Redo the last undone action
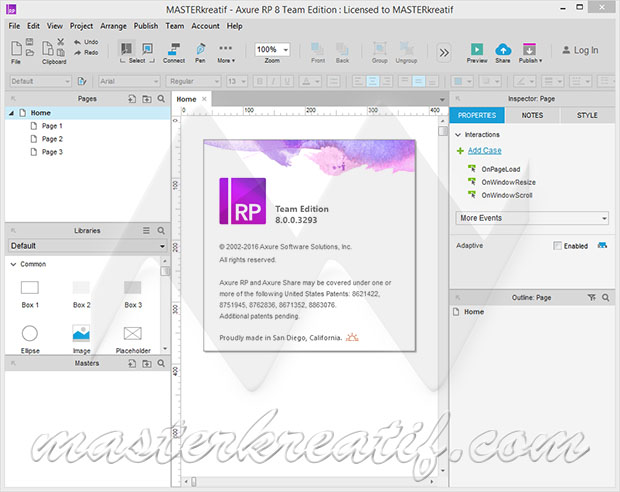Viewport: 620px width, 492px height. click(86, 53)
